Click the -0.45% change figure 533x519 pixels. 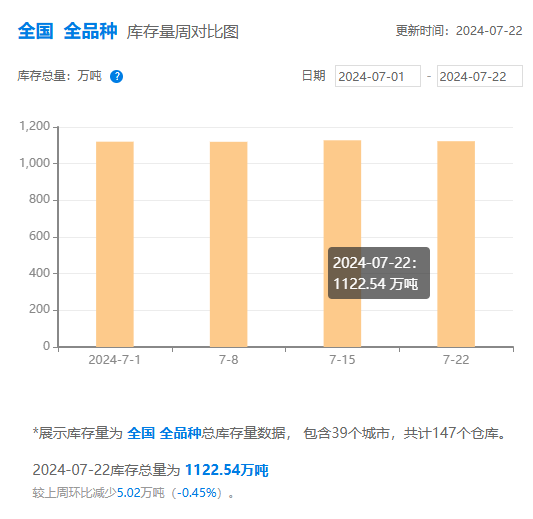point(197,493)
